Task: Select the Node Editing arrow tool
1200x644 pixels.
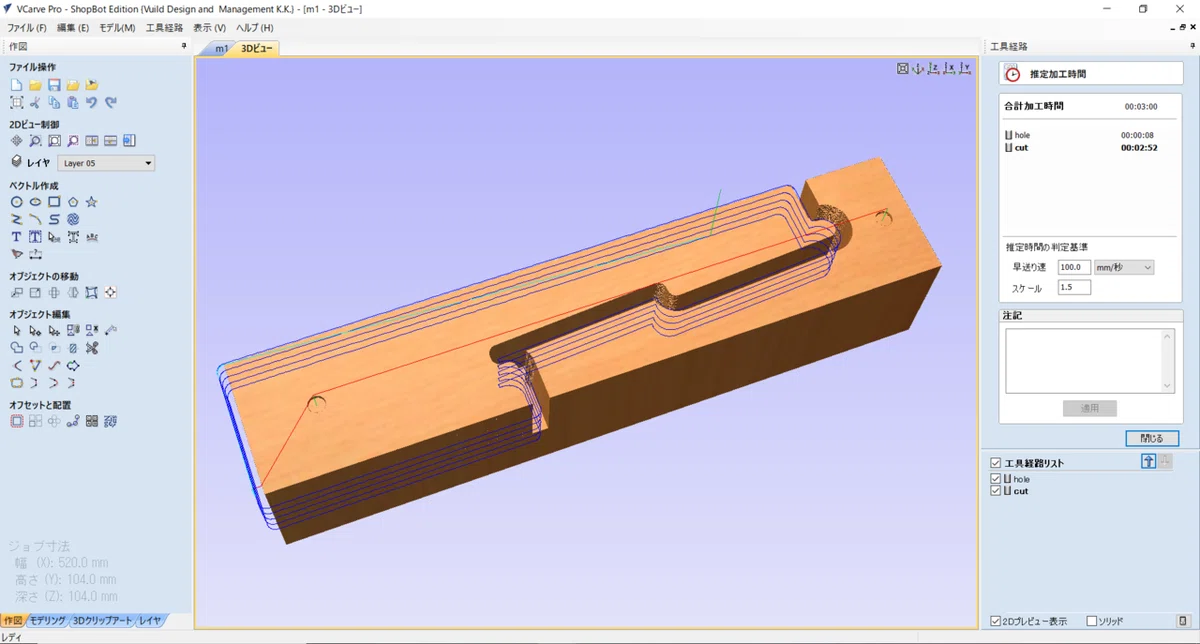Action: point(35,330)
